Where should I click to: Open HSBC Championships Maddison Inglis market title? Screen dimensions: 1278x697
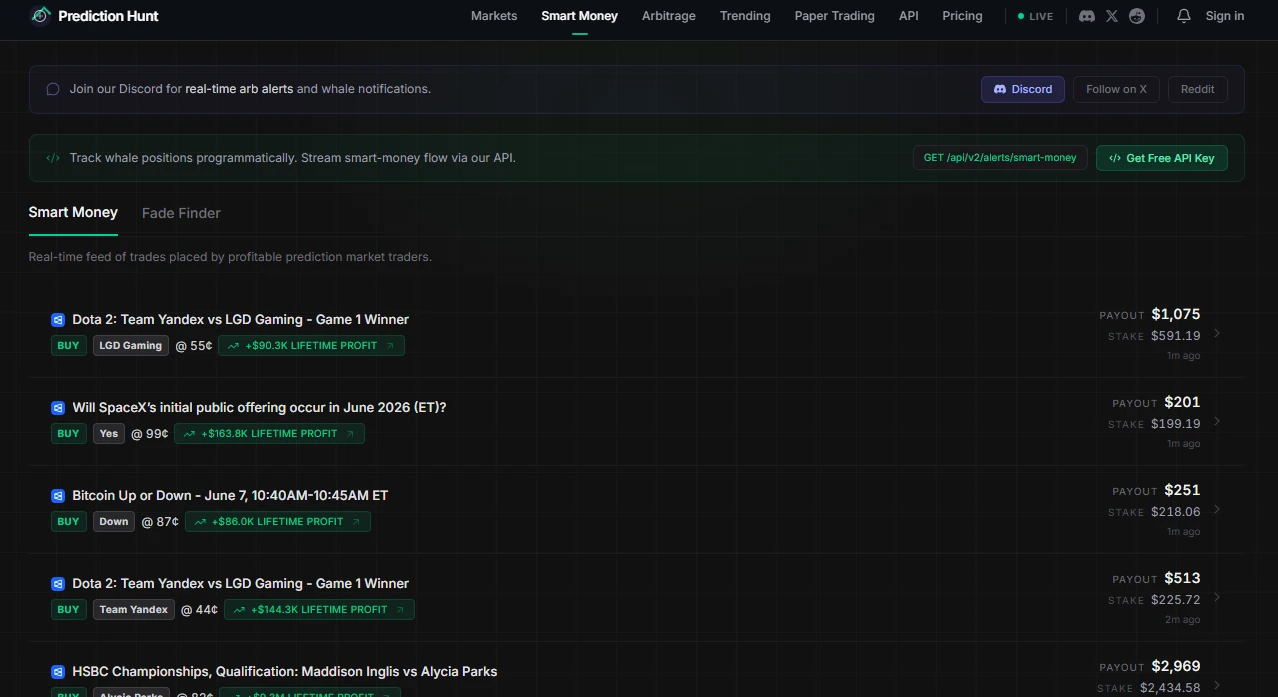point(284,672)
